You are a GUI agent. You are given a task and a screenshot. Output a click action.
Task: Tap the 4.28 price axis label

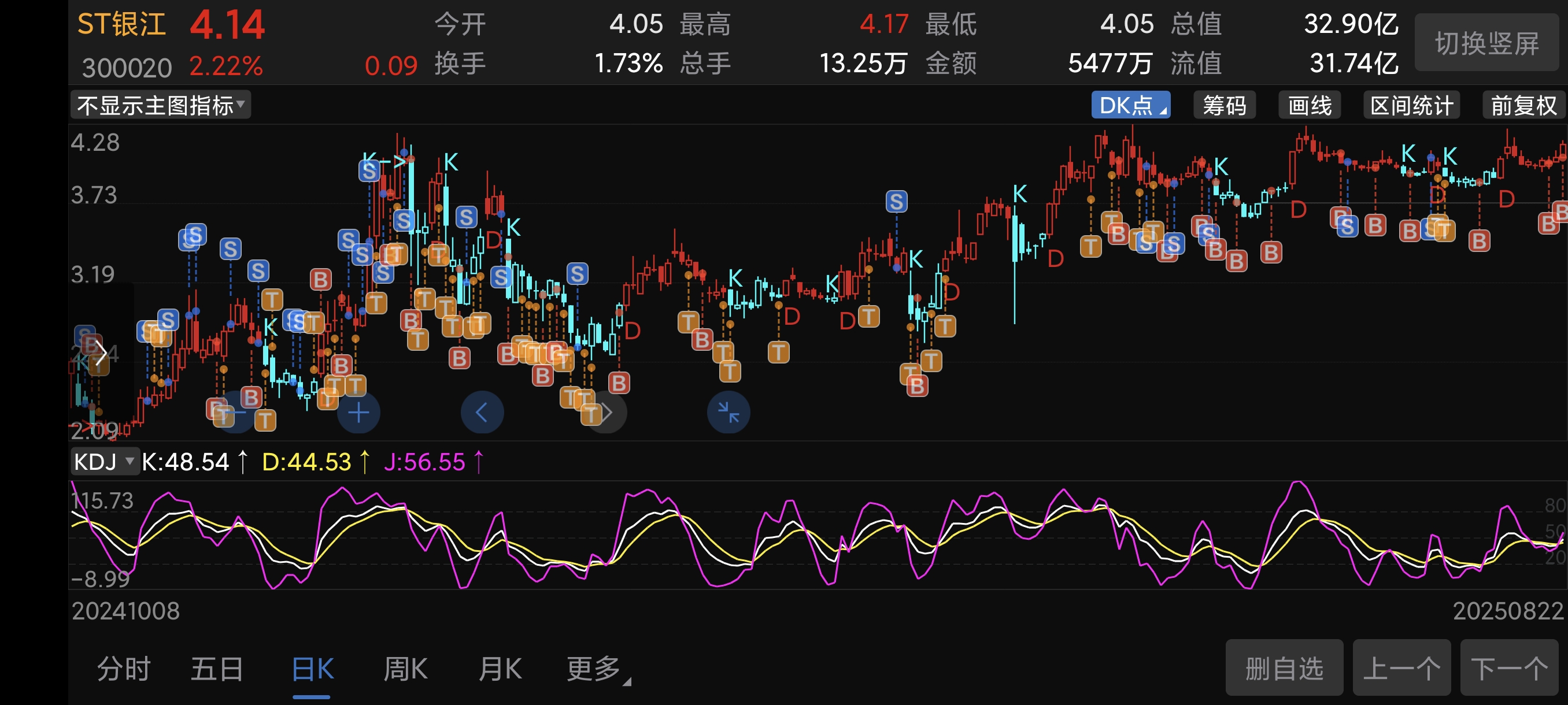95,142
